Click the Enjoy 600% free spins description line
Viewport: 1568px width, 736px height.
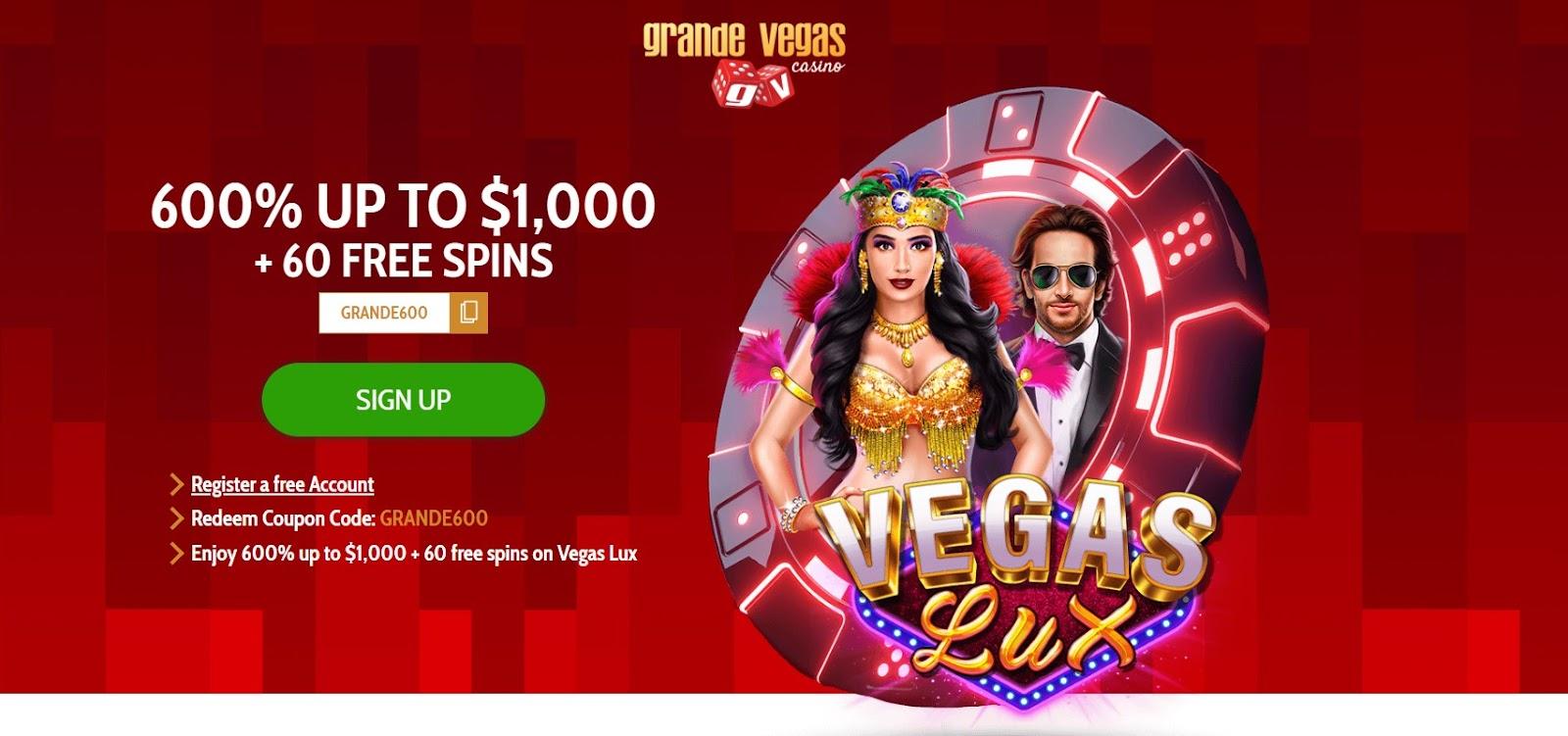[414, 553]
